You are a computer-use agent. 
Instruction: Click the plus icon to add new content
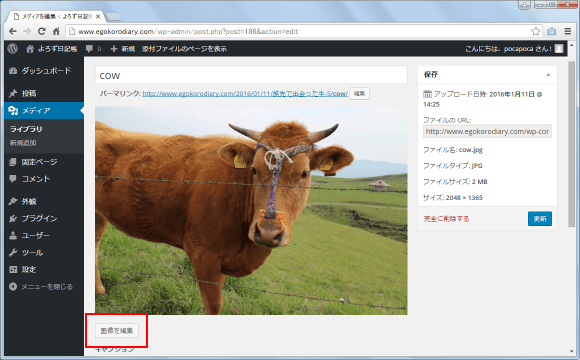coord(114,49)
